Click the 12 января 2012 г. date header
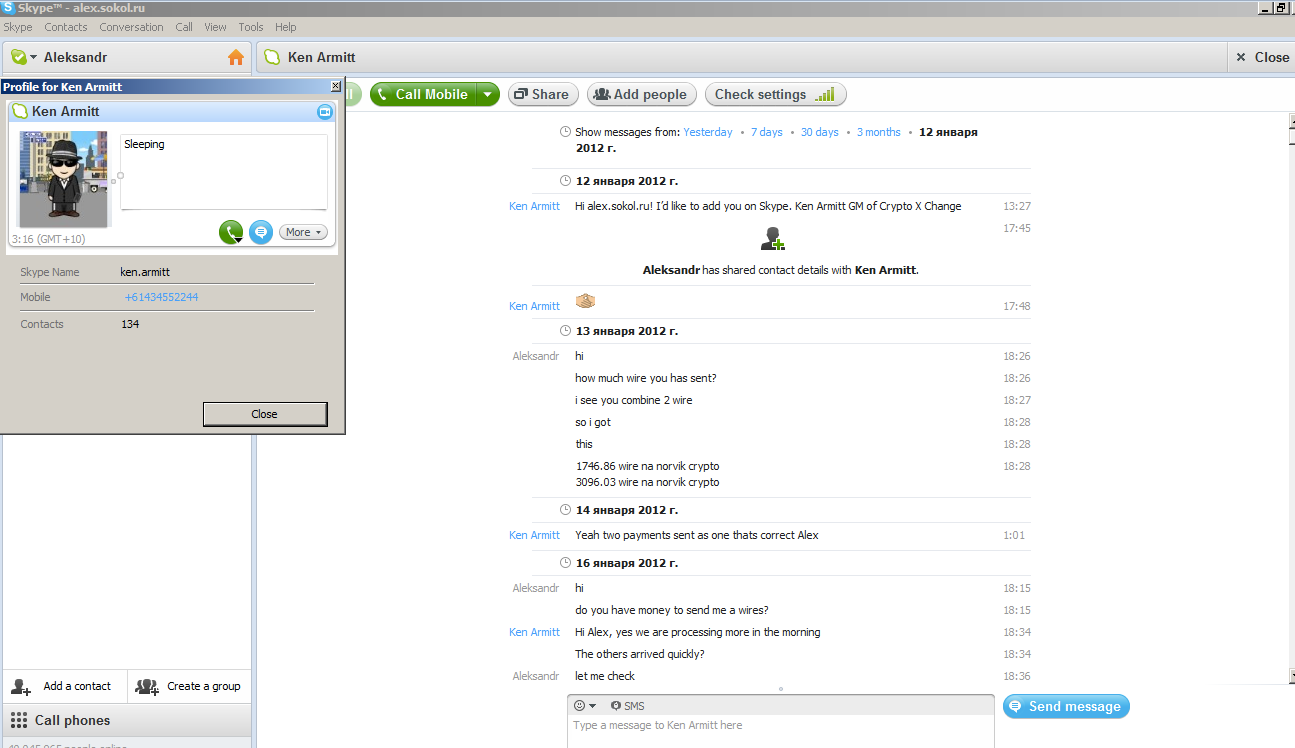1295x748 pixels. [627, 181]
